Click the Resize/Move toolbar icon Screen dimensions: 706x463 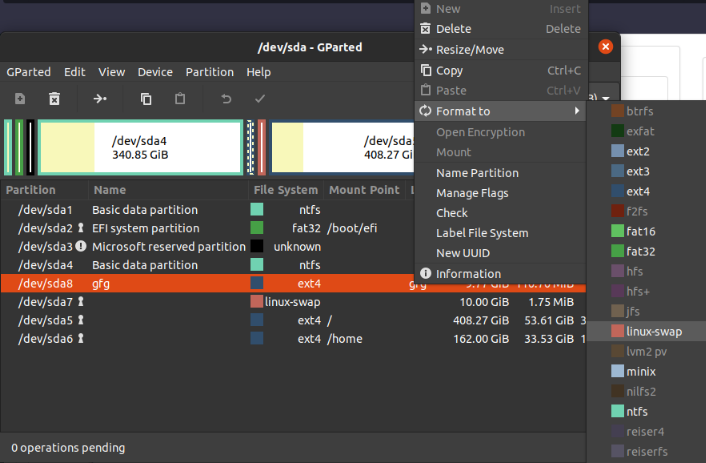[x=101, y=98]
